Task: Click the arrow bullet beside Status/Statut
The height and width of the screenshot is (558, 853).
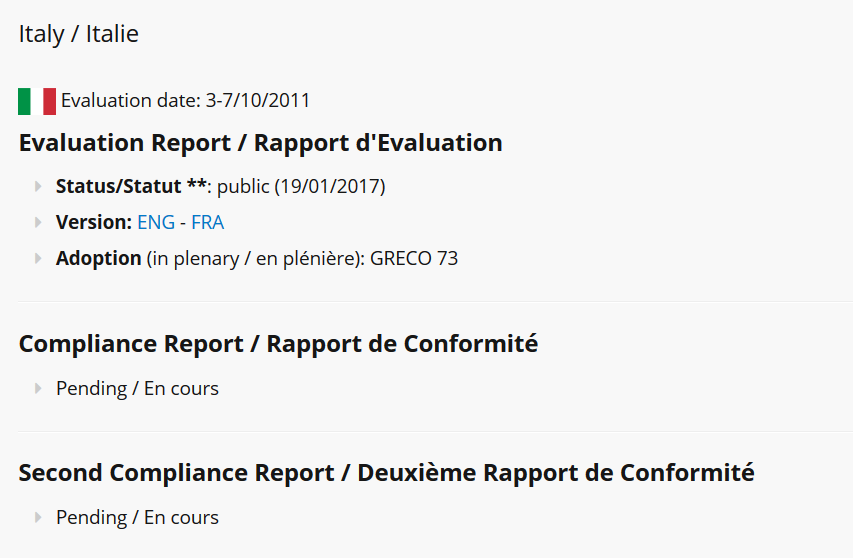Action: 38,187
